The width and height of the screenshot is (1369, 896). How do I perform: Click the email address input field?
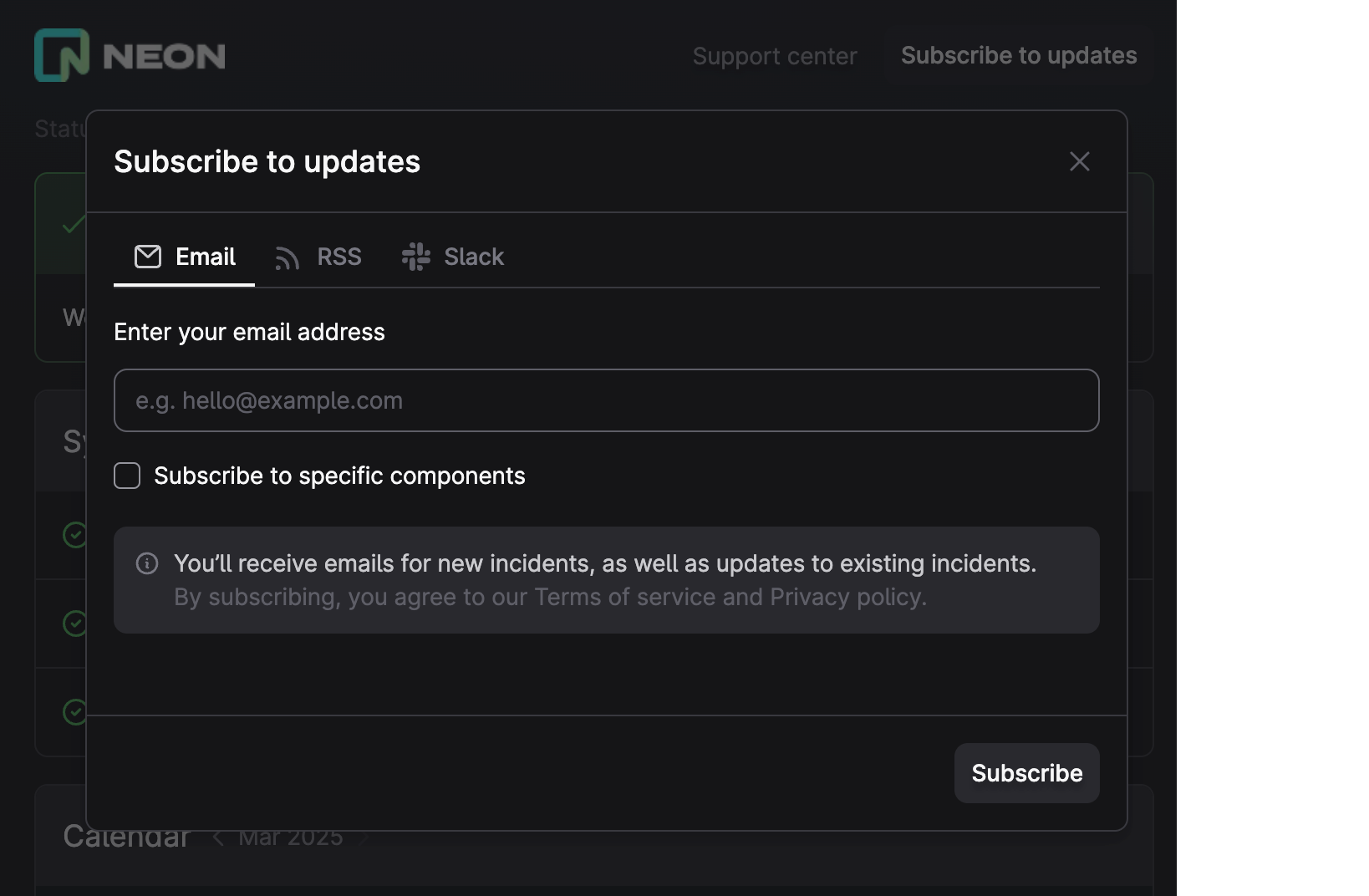pos(607,400)
